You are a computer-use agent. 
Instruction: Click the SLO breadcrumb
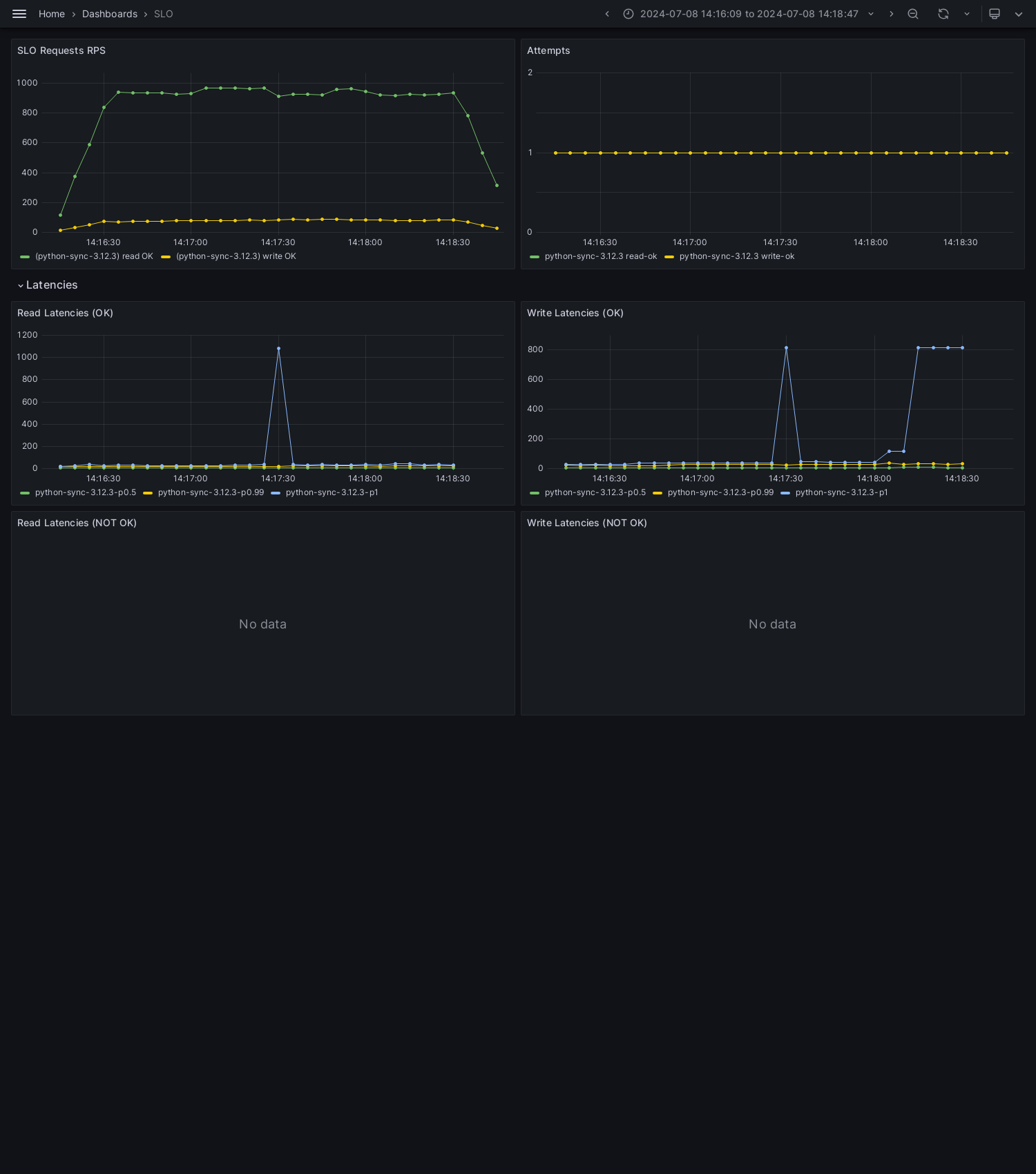pos(164,14)
